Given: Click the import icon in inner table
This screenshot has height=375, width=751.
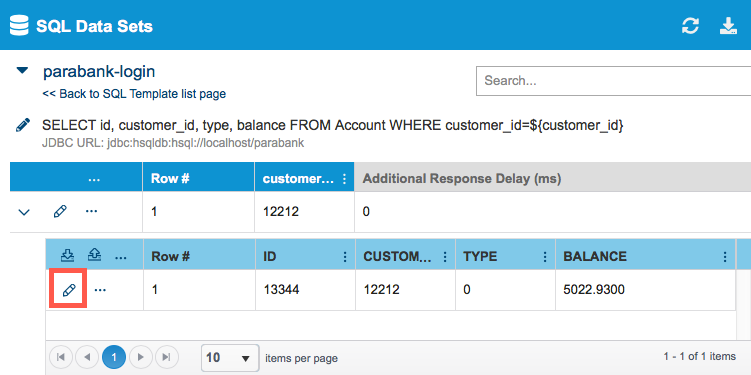Looking at the screenshot, I should [x=68, y=256].
